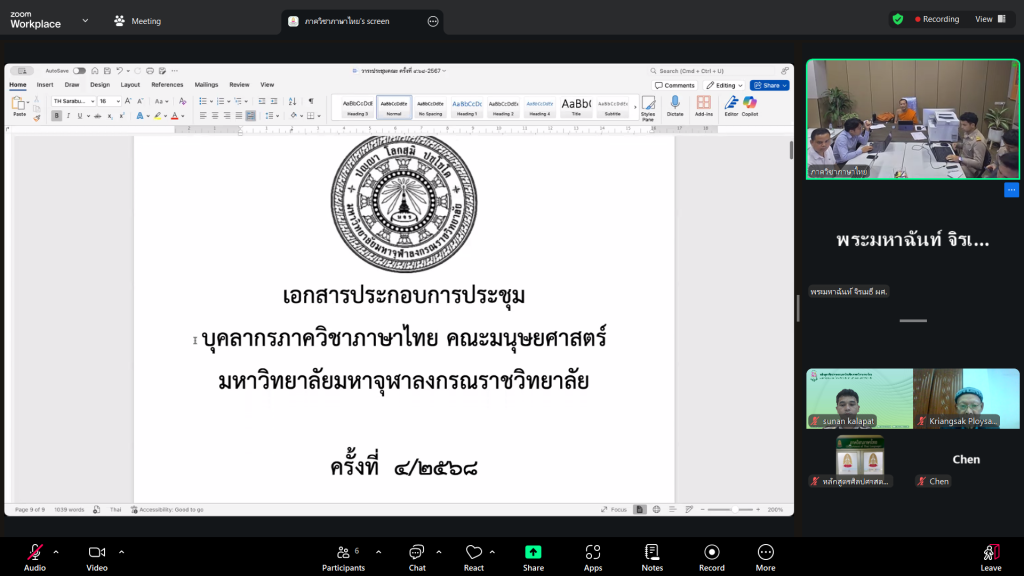Launch the Editor tool

click(731, 106)
